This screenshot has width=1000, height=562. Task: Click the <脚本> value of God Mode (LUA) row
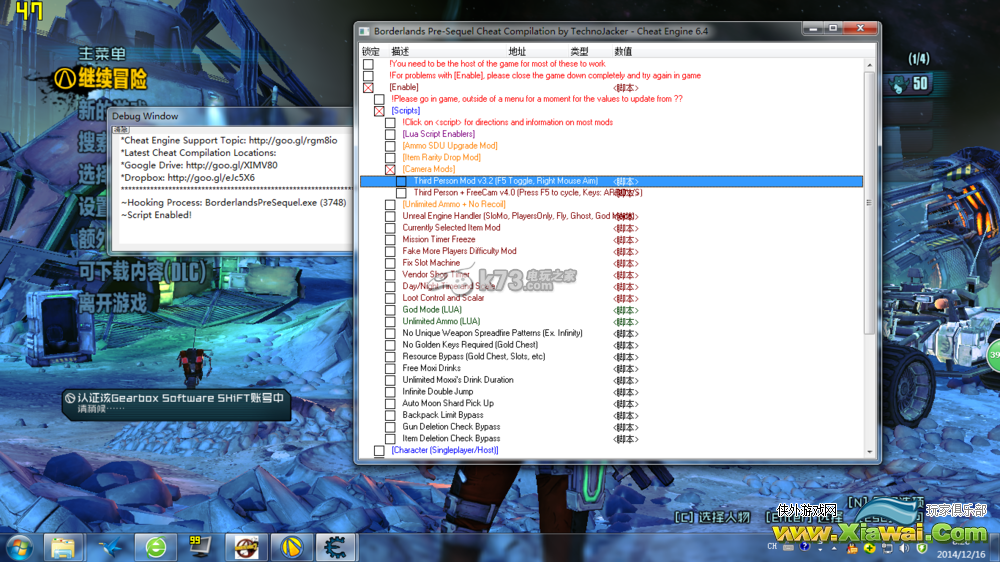coord(626,310)
